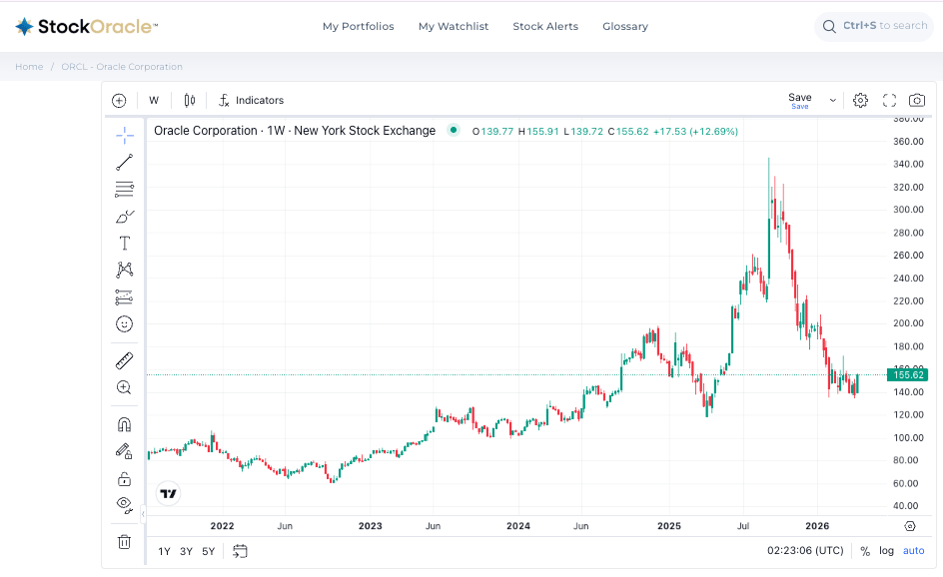The height and width of the screenshot is (577, 943).
Task: Choose the Text annotation tool
Action: [x=124, y=243]
